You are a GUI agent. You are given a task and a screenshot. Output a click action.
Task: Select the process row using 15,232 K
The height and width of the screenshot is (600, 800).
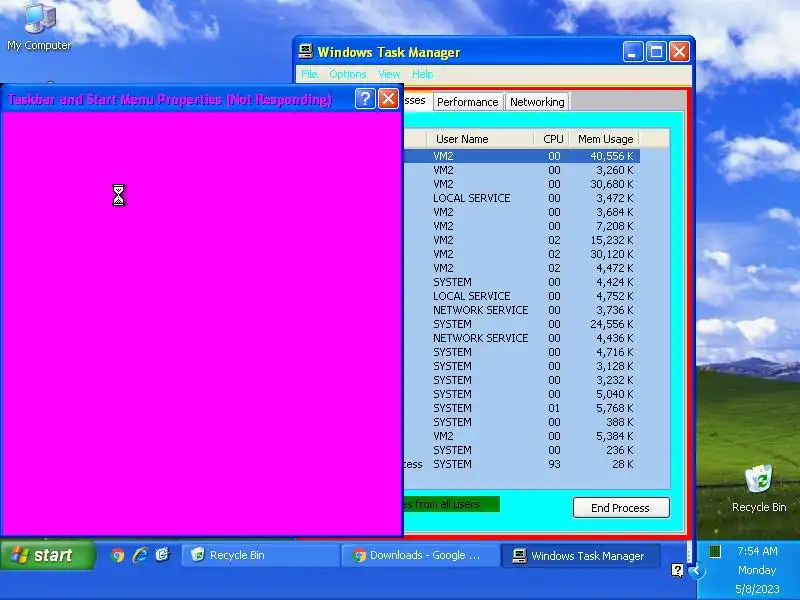(521, 240)
